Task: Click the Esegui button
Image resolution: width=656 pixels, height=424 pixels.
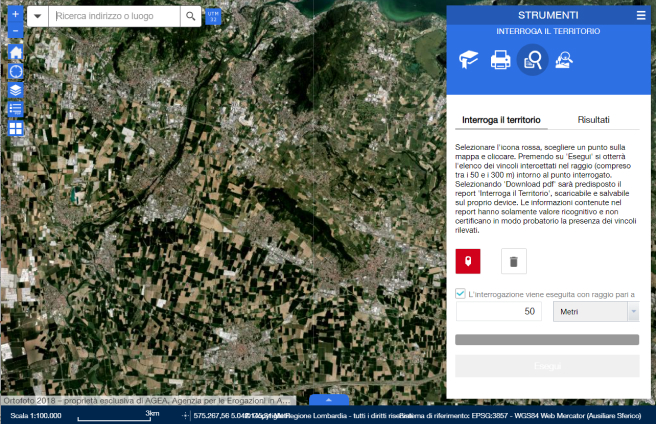Action: [x=547, y=366]
